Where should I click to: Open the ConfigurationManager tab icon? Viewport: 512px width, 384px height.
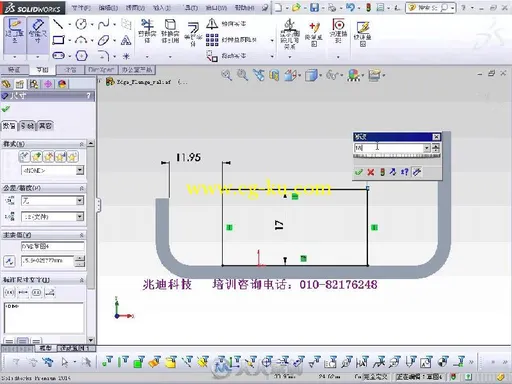(x=34, y=84)
